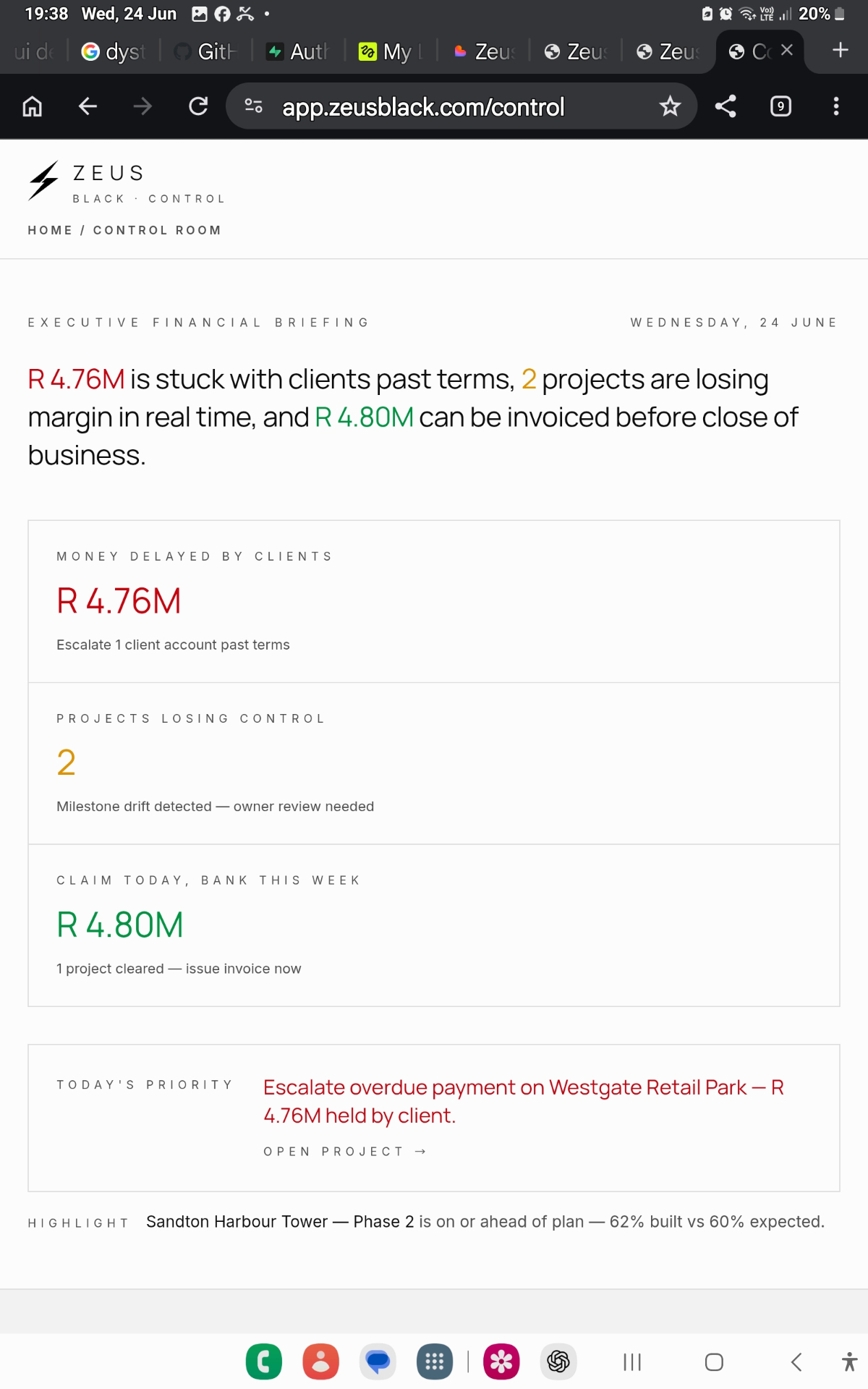The width and height of the screenshot is (868, 1389).
Task: Go back with the browser back arrow
Action: 88,107
